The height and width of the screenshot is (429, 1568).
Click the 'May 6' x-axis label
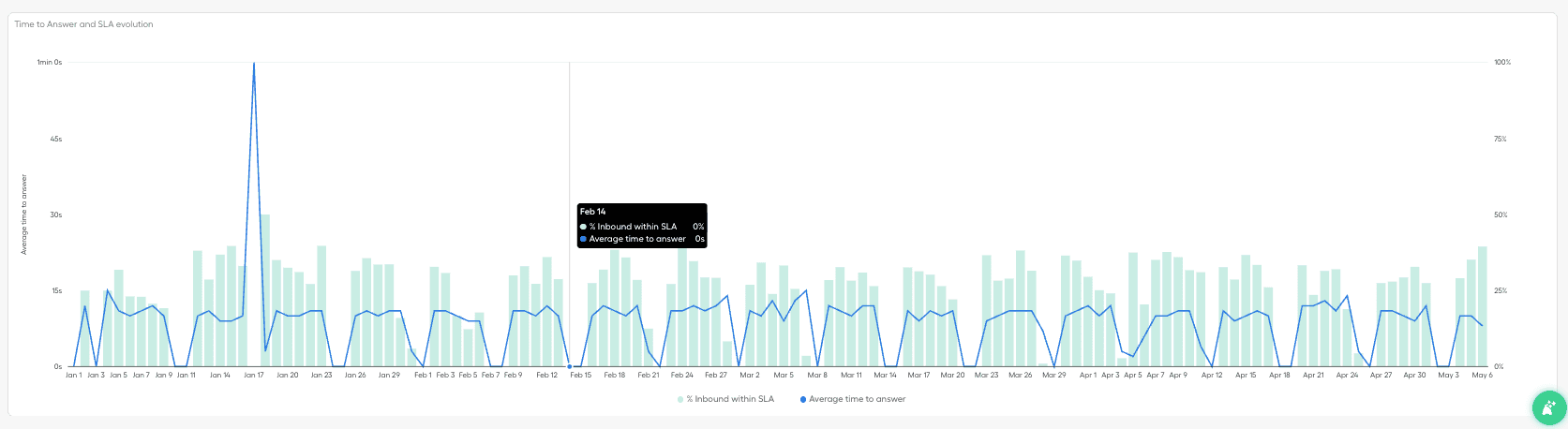pos(1483,375)
